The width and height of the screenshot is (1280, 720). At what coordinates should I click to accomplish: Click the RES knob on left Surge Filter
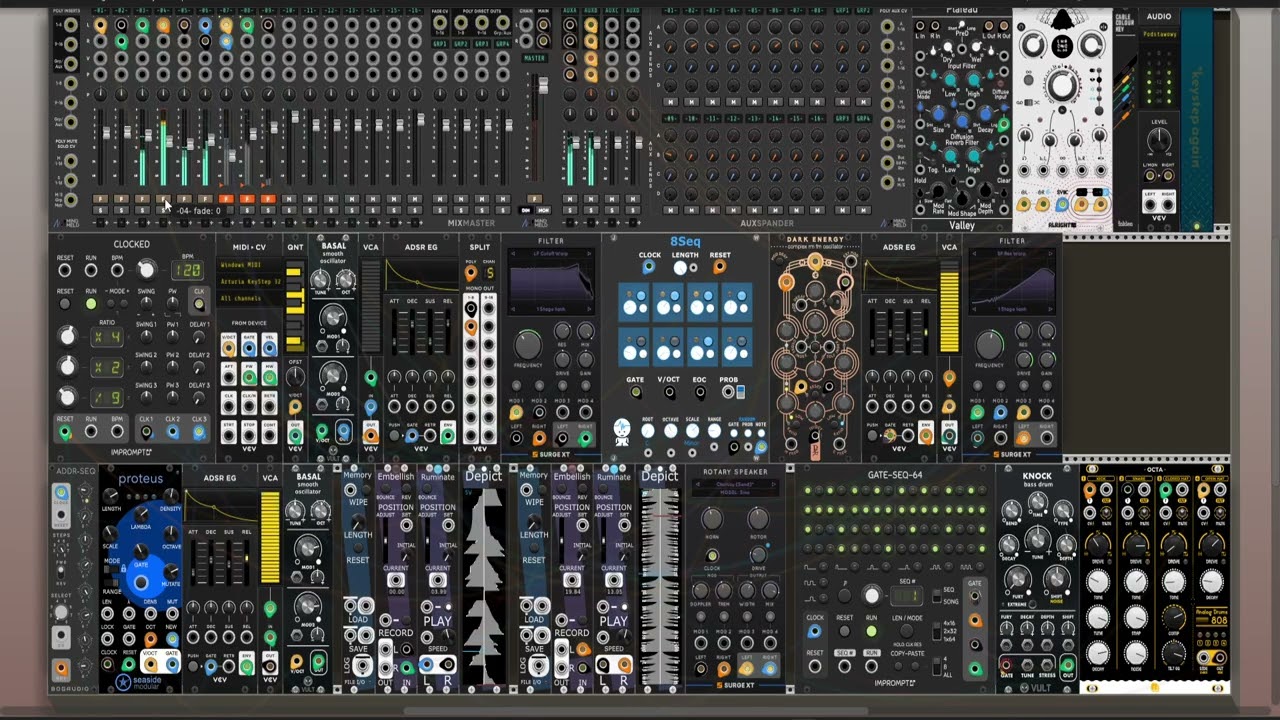[563, 332]
